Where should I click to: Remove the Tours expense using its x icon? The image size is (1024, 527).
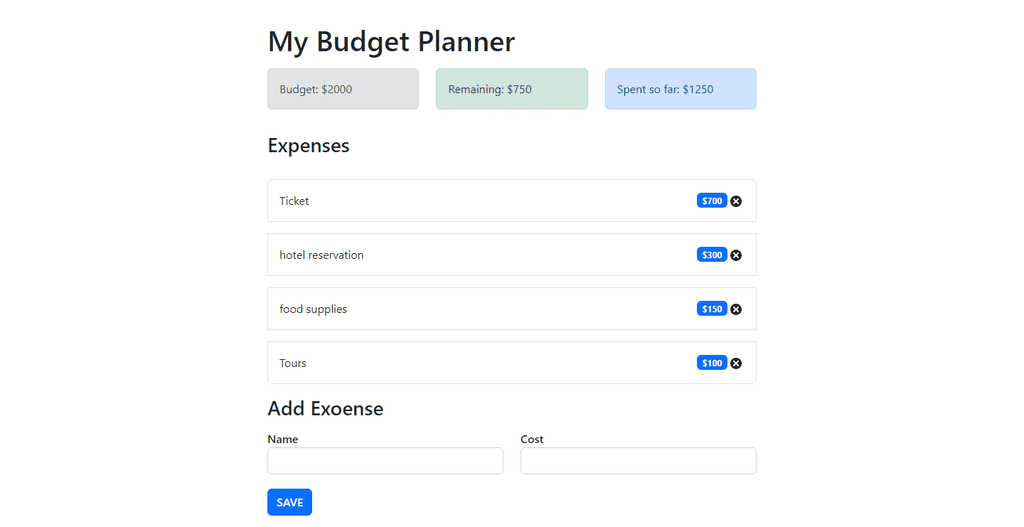[736, 364]
